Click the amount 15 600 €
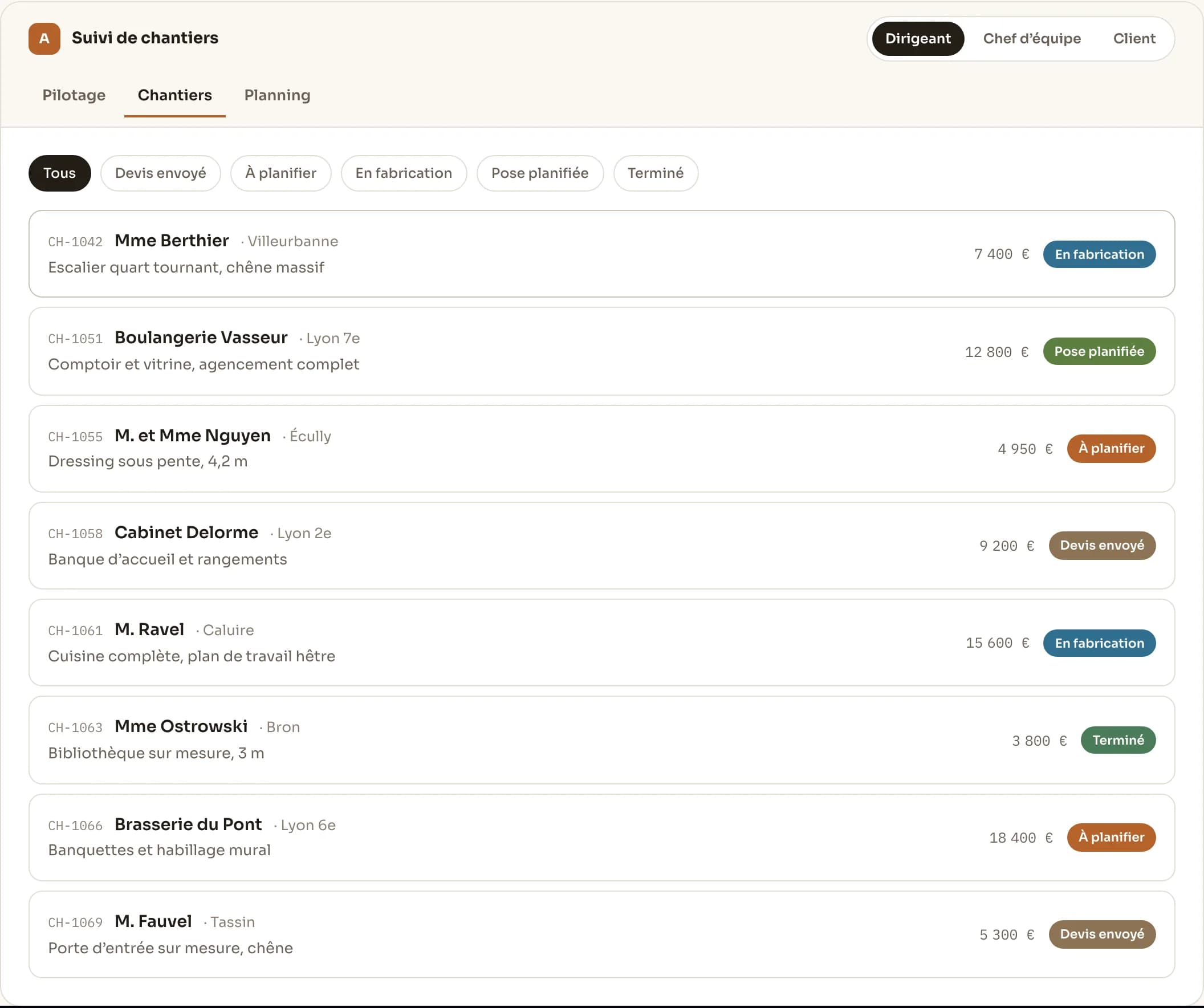 997,643
